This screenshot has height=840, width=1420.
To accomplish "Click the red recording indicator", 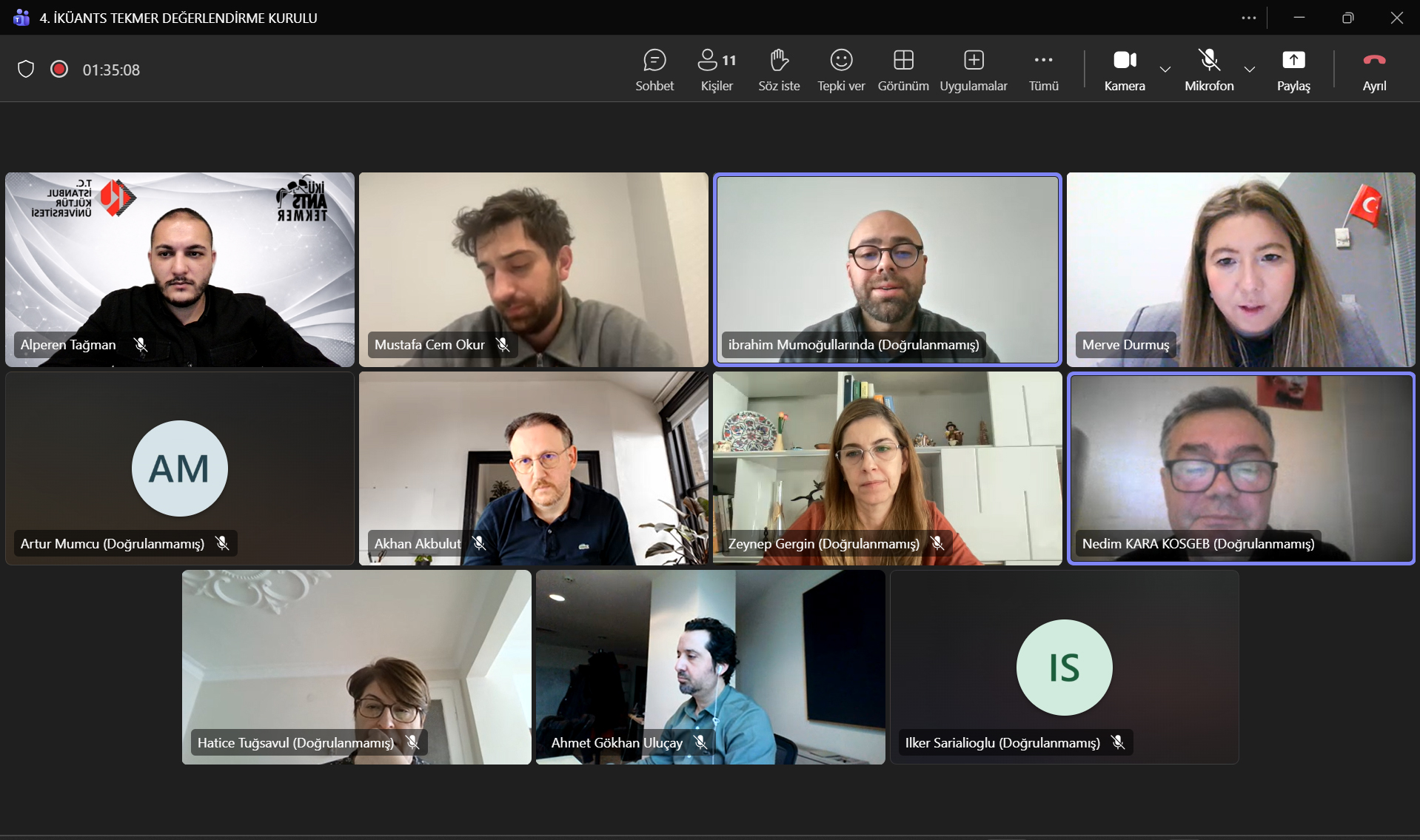I will [x=59, y=70].
